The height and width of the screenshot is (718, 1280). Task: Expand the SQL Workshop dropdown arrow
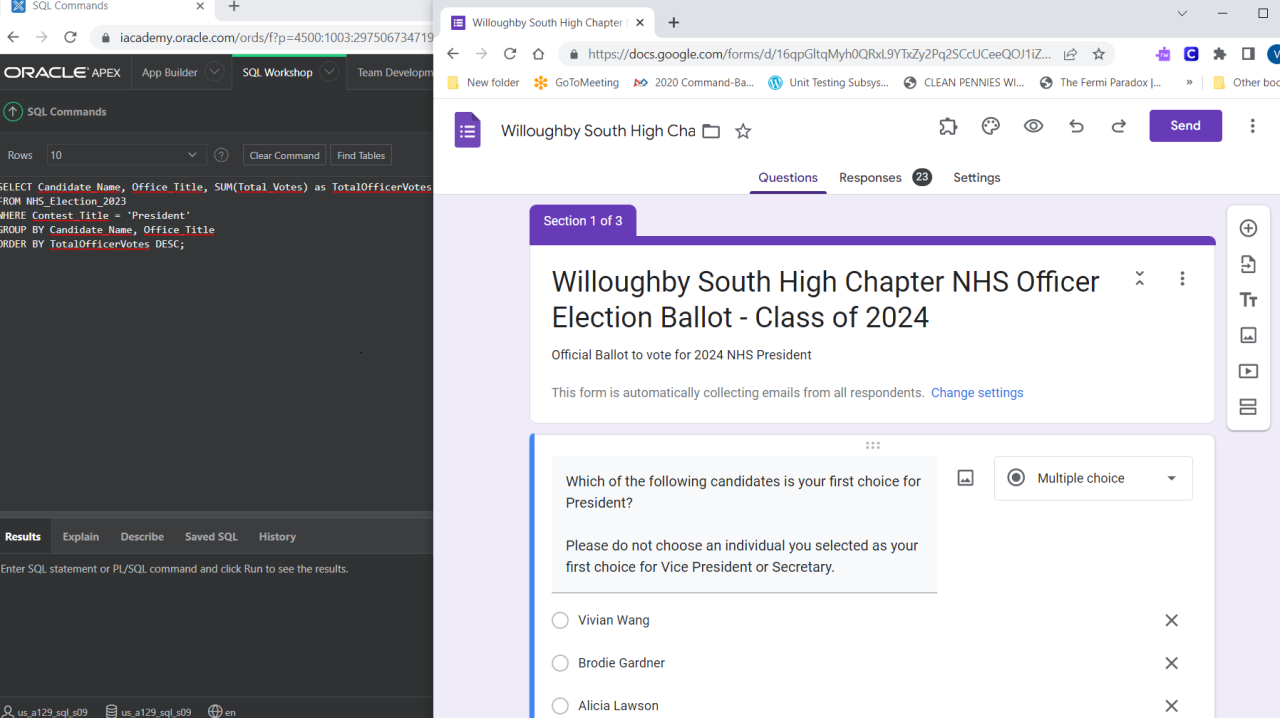(329, 72)
